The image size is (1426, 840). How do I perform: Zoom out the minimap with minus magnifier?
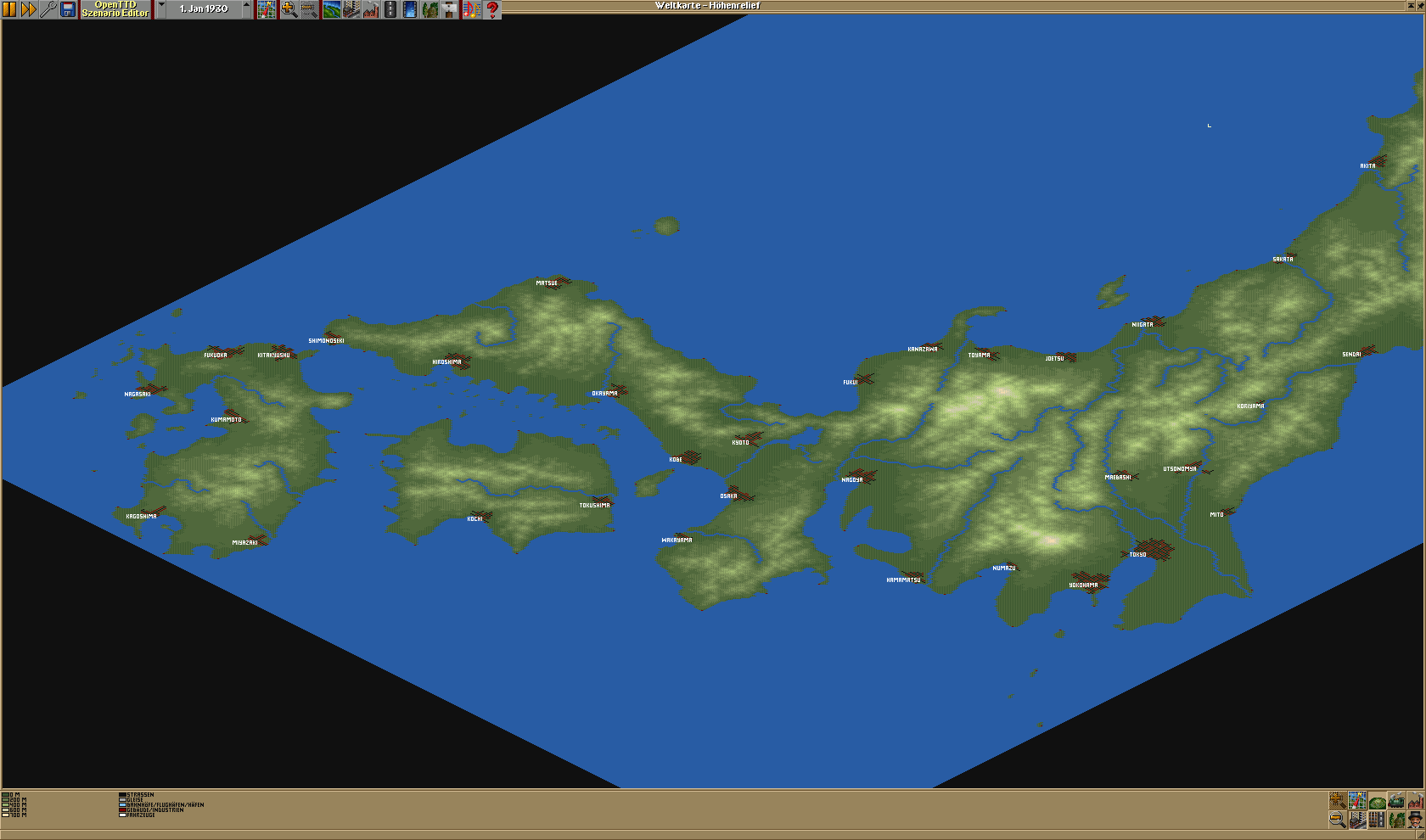pyautogui.click(x=1338, y=820)
